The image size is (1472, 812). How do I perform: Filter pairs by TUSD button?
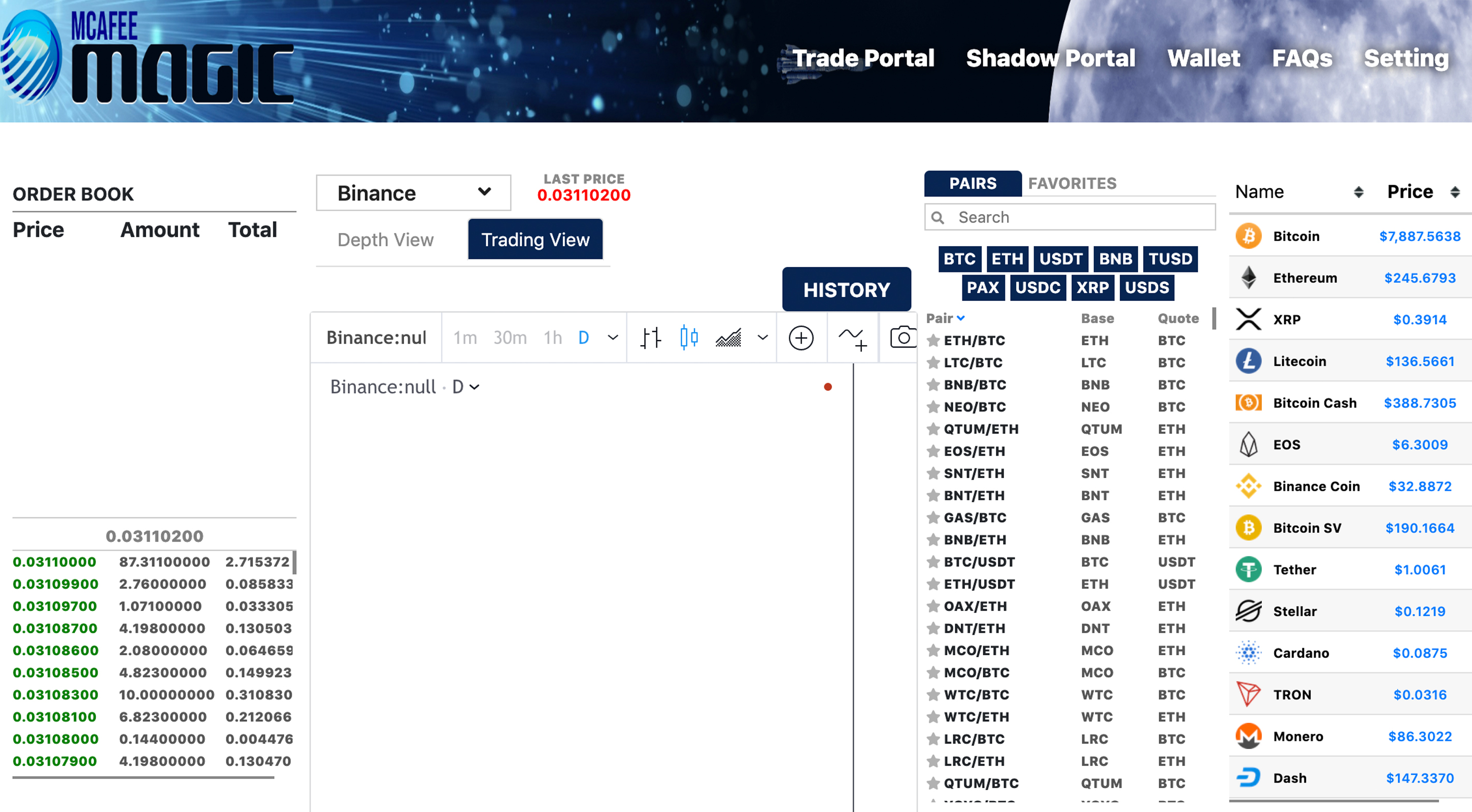[x=1170, y=259]
